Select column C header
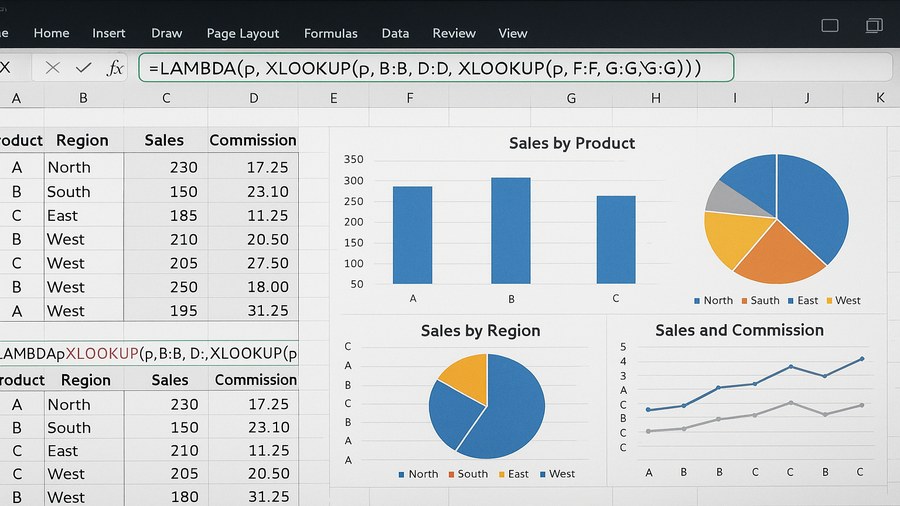 (x=166, y=98)
